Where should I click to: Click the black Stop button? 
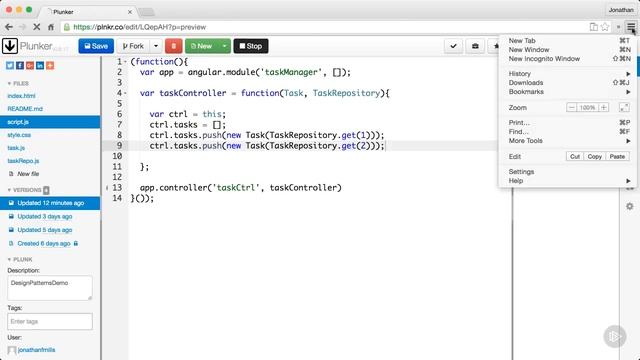pos(251,46)
